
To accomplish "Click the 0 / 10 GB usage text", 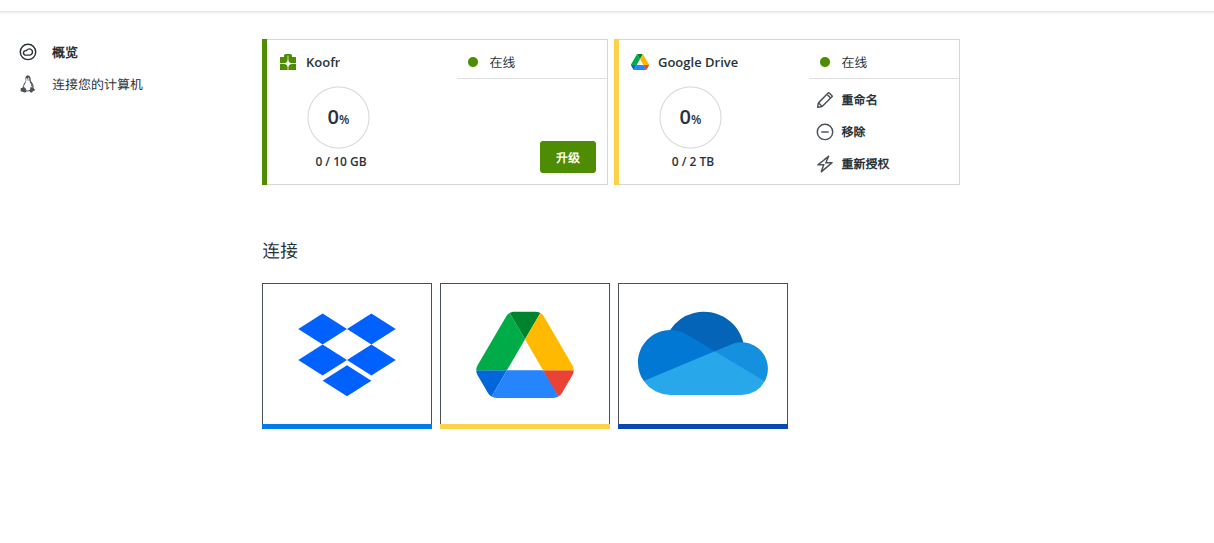I will (x=341, y=162).
